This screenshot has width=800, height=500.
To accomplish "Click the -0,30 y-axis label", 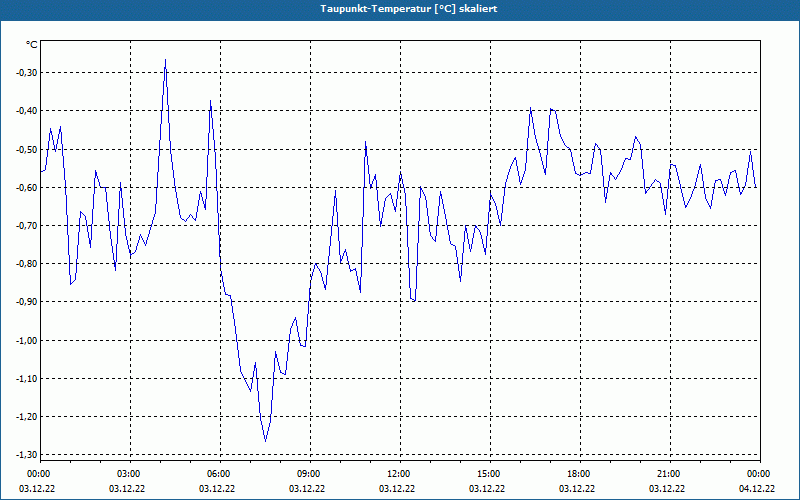I will 27,72.
